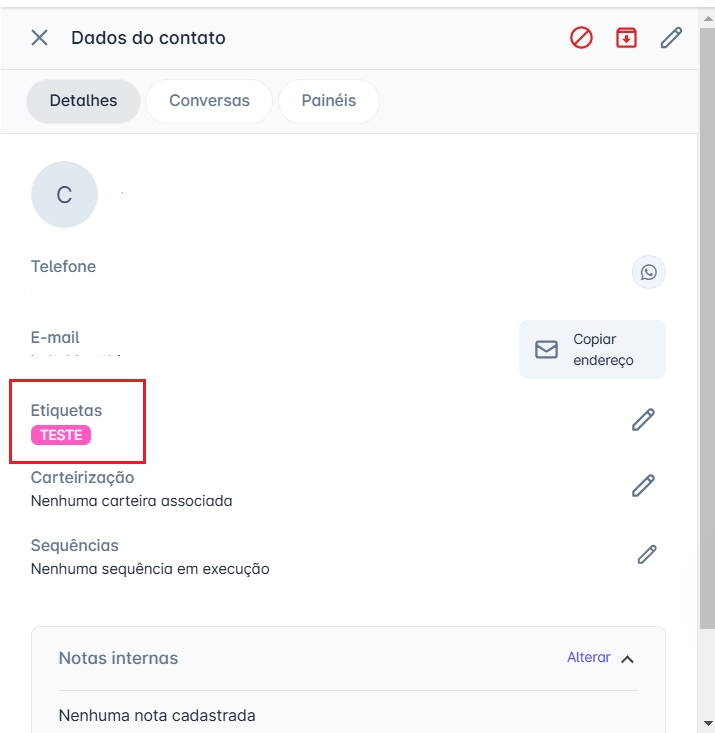The width and height of the screenshot is (715, 733).
Task: Click the Notas internas section heading
Action: tap(118, 658)
